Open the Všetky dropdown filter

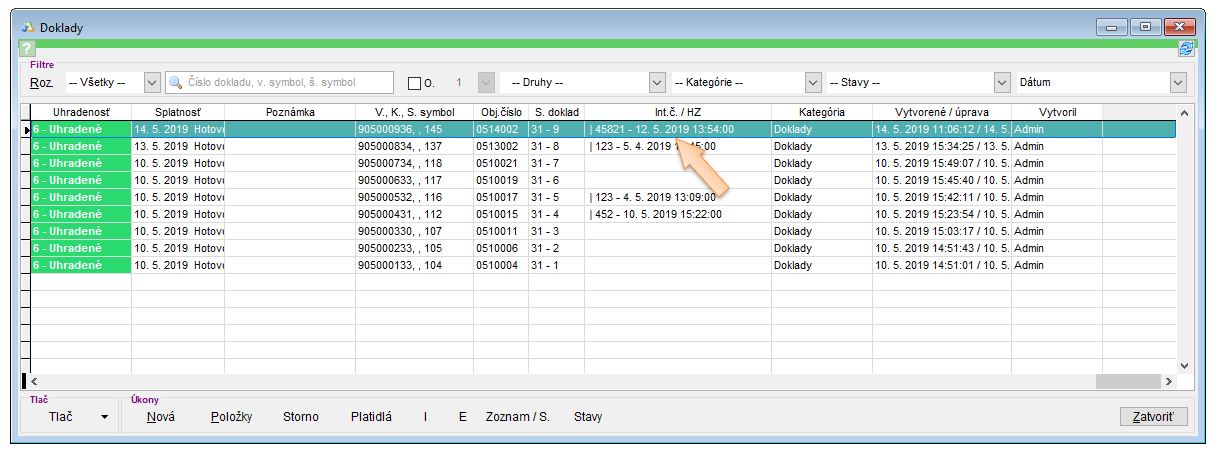[152, 83]
